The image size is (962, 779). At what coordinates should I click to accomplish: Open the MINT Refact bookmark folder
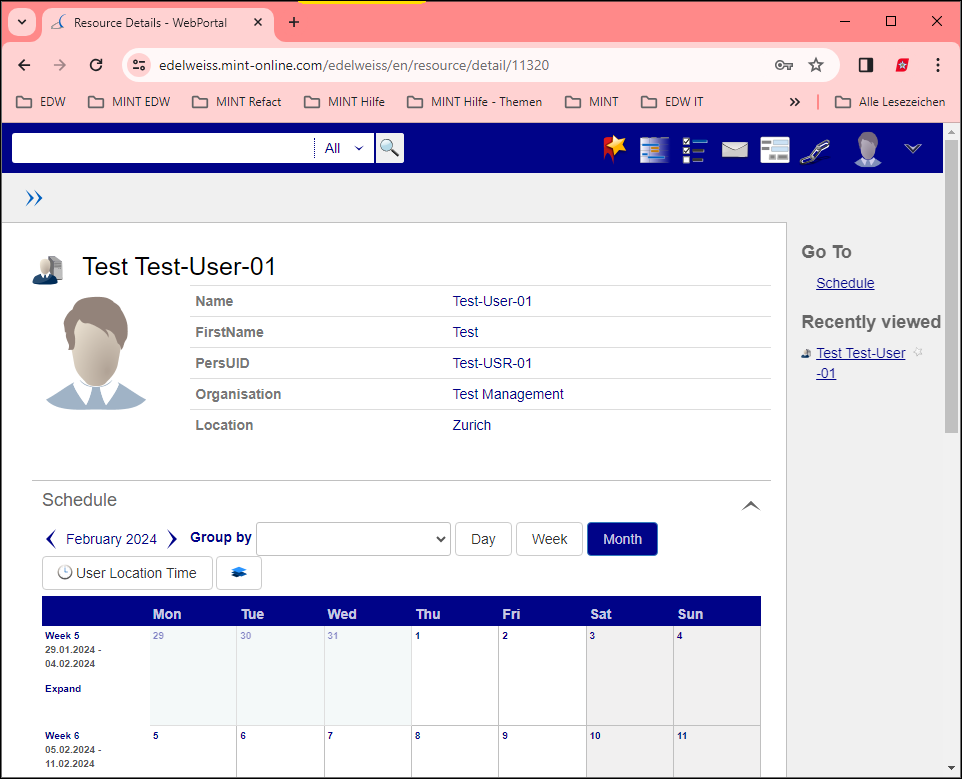click(x=236, y=102)
